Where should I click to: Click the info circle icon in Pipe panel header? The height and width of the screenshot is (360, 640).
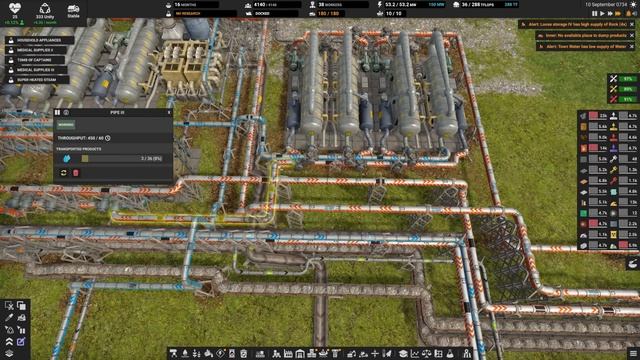pyautogui.click(x=66, y=112)
